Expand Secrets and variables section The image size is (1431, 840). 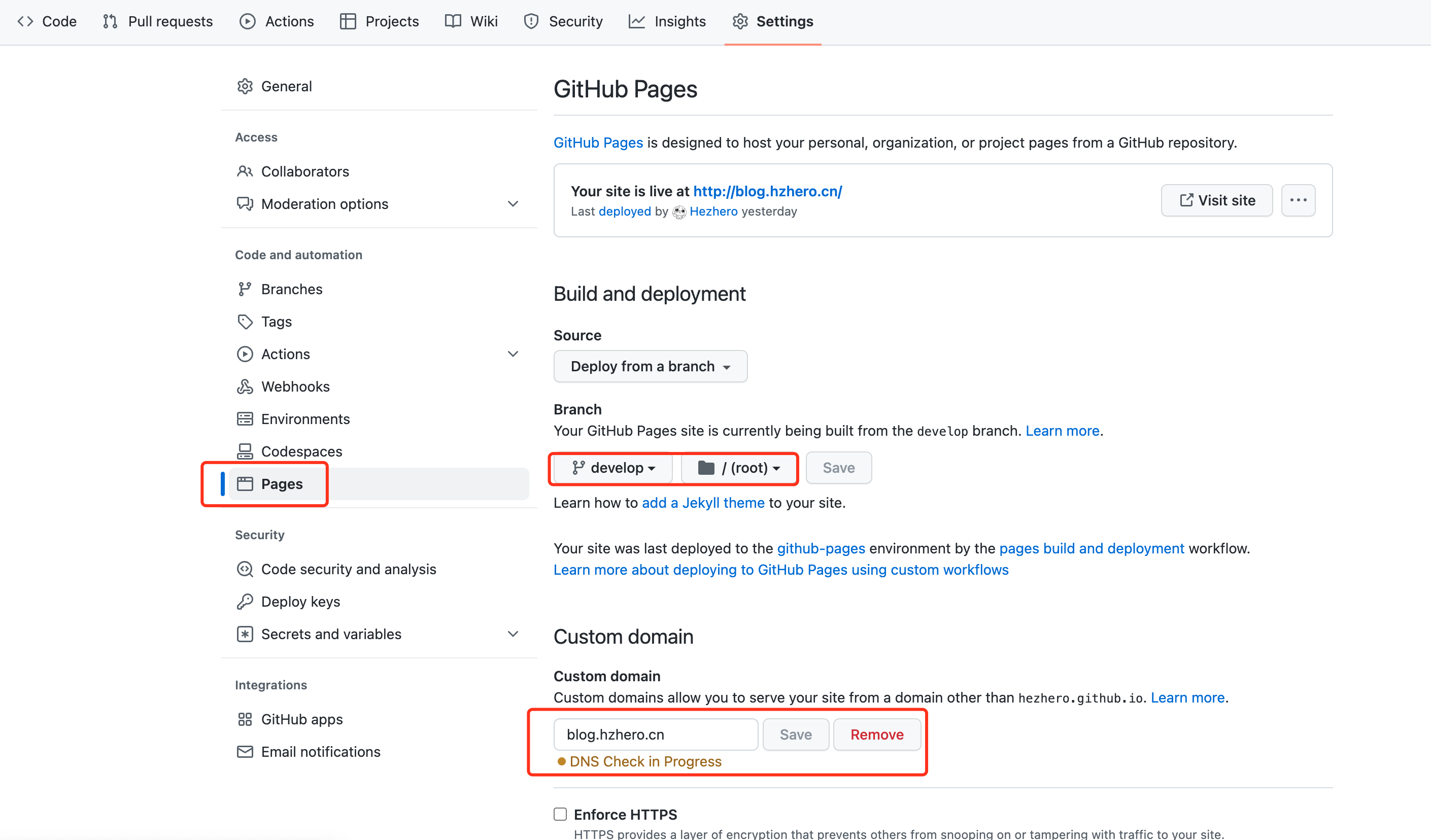click(x=513, y=634)
